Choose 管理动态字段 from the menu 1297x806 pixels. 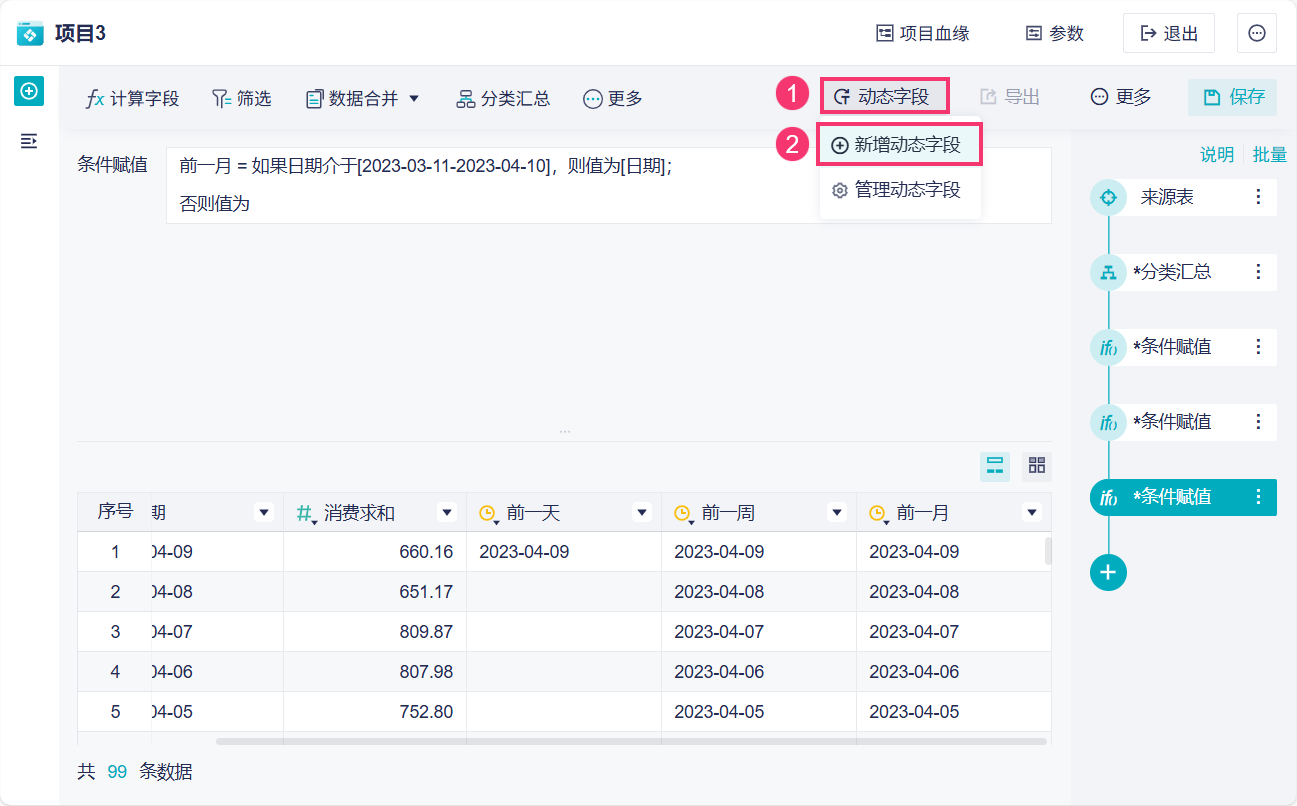[898, 190]
